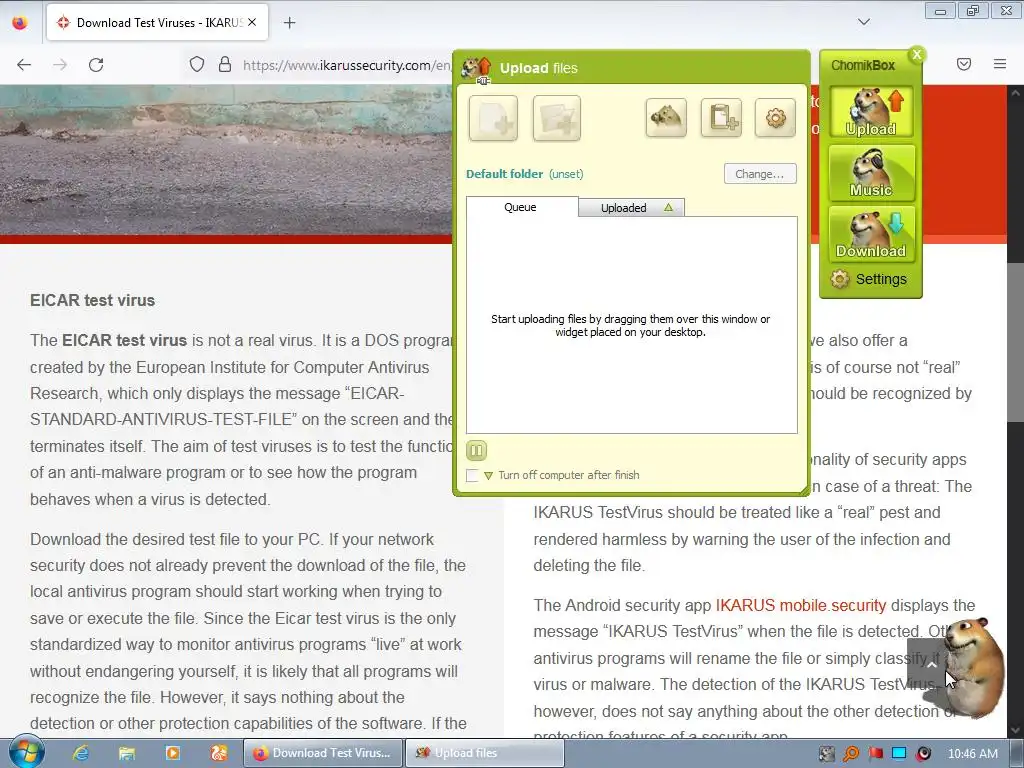Open the Windows Start menu
Image resolution: width=1024 pixels, height=768 pixels.
pyautogui.click(x=27, y=752)
